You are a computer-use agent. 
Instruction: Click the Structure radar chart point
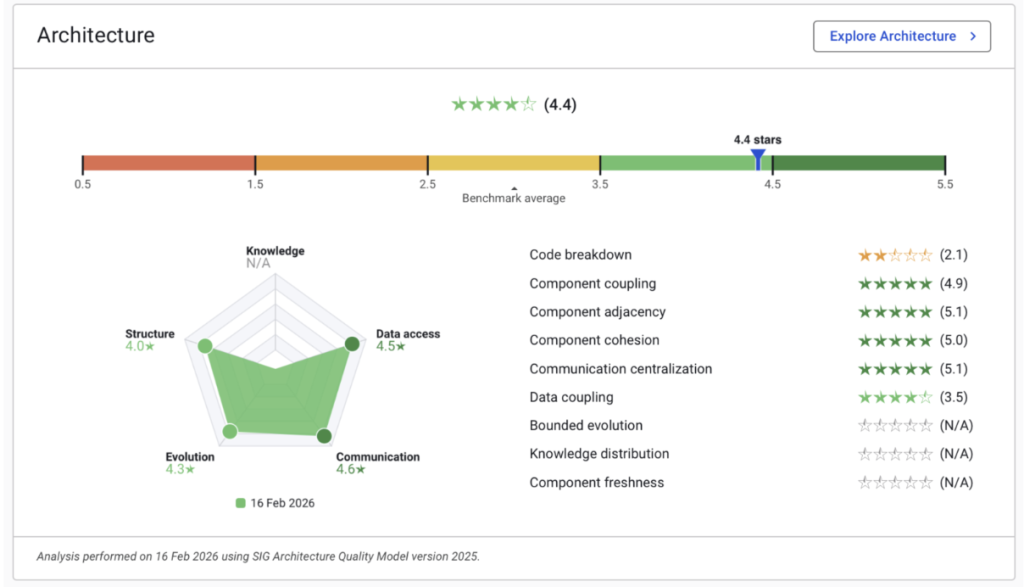(205, 347)
